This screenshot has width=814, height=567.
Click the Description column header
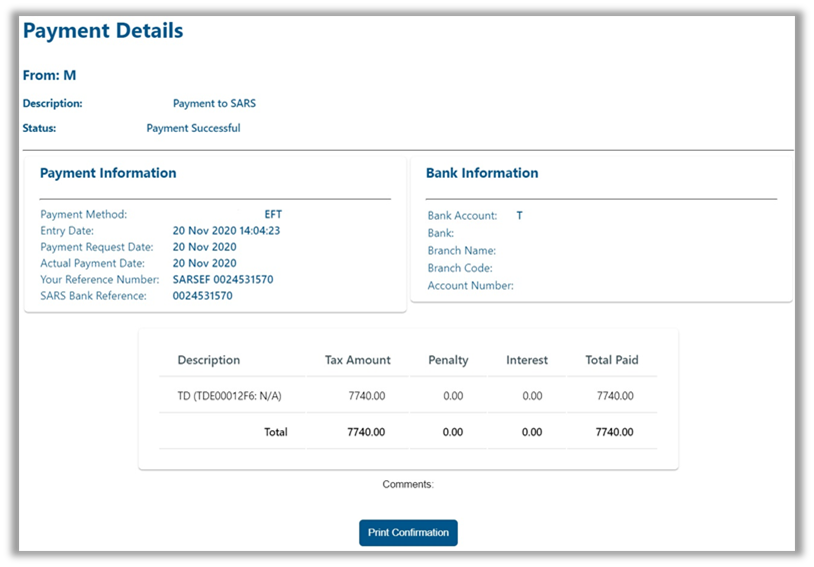[x=209, y=360]
